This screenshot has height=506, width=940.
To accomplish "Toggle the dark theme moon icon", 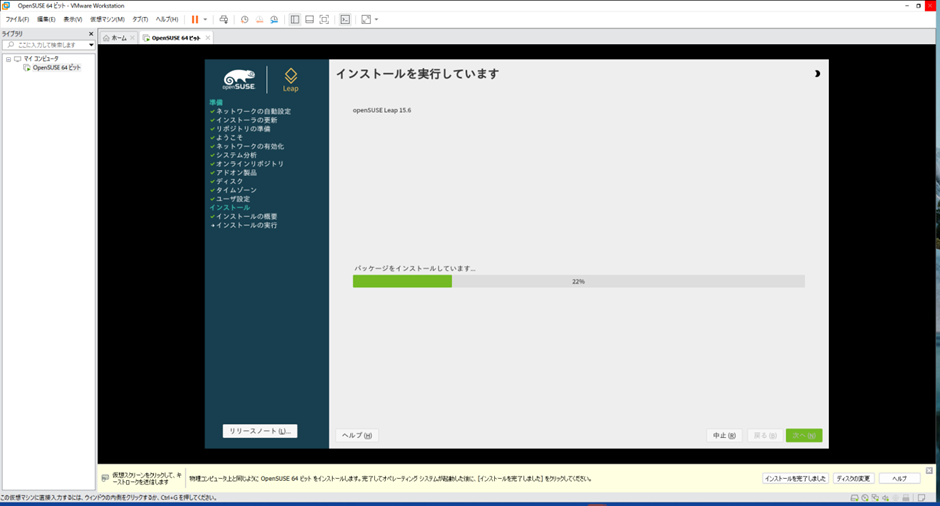I will pyautogui.click(x=817, y=74).
